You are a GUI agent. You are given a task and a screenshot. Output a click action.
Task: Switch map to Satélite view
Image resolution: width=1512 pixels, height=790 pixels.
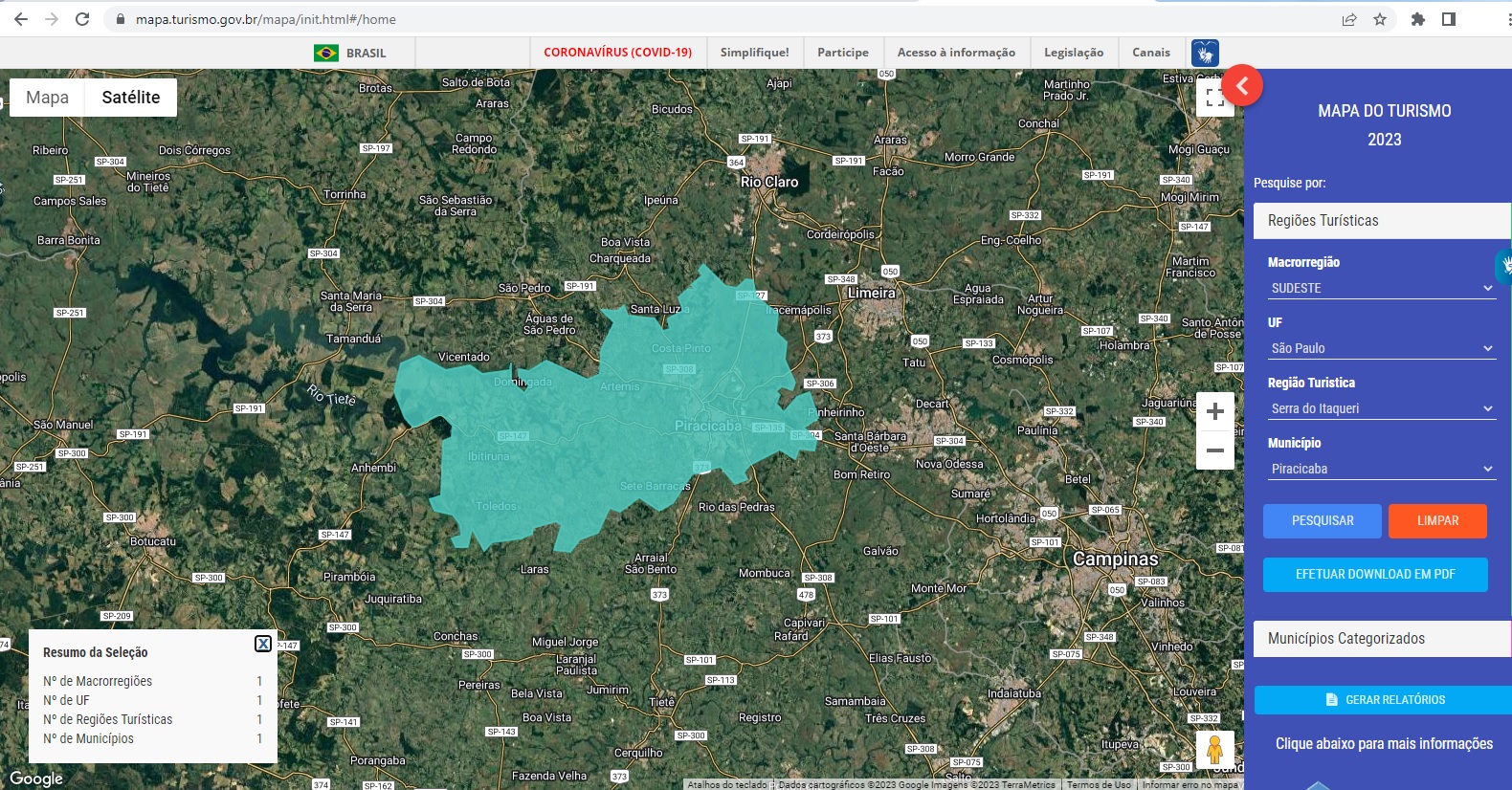(x=131, y=98)
